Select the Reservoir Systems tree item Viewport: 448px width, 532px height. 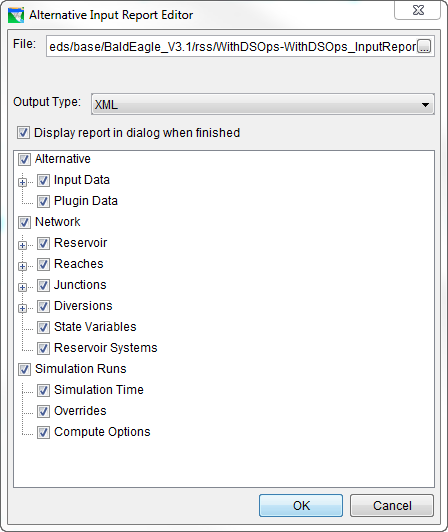click(106, 348)
